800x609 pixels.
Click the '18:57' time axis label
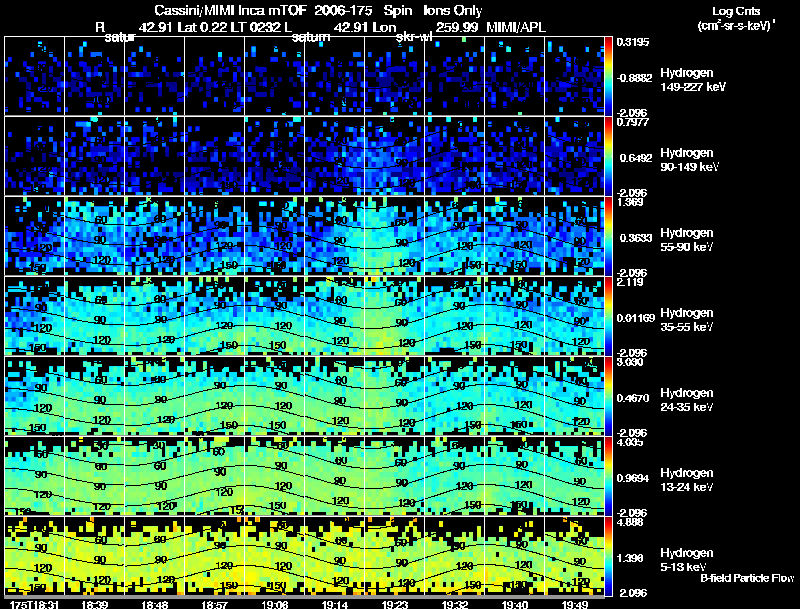click(x=214, y=604)
